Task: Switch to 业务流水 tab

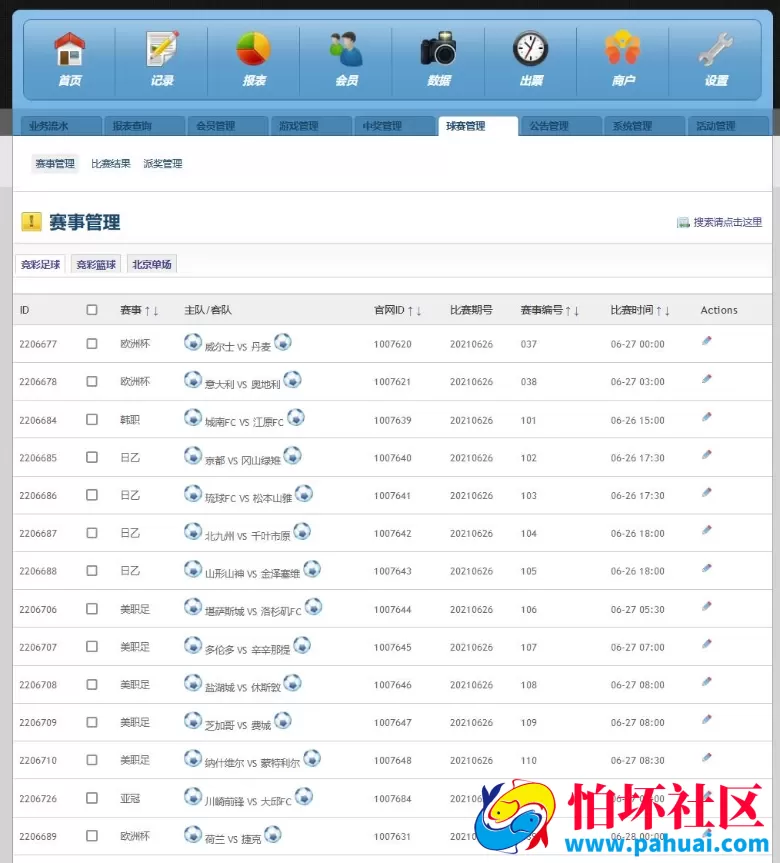Action: [61, 126]
